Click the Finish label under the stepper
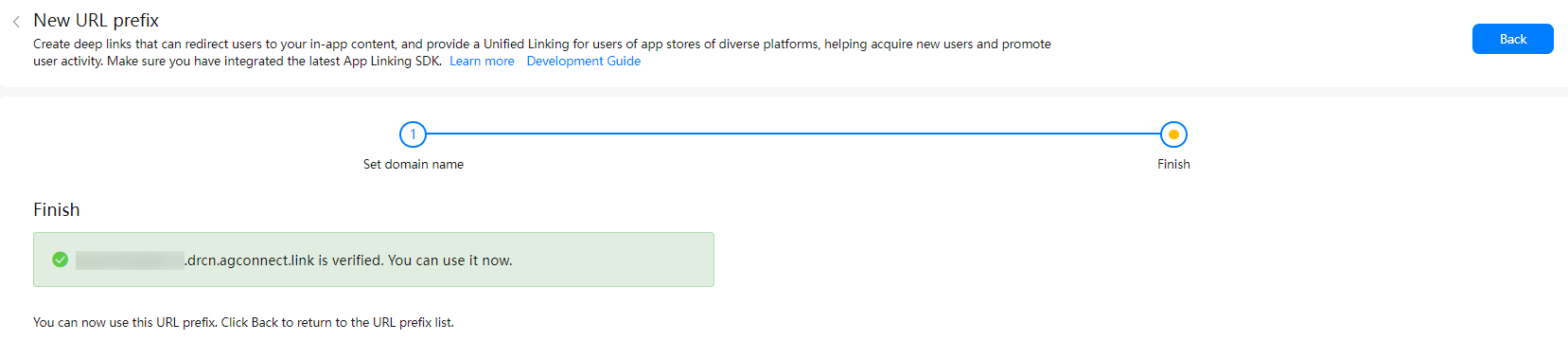Image resolution: width=1568 pixels, height=341 pixels. pyautogui.click(x=1173, y=164)
